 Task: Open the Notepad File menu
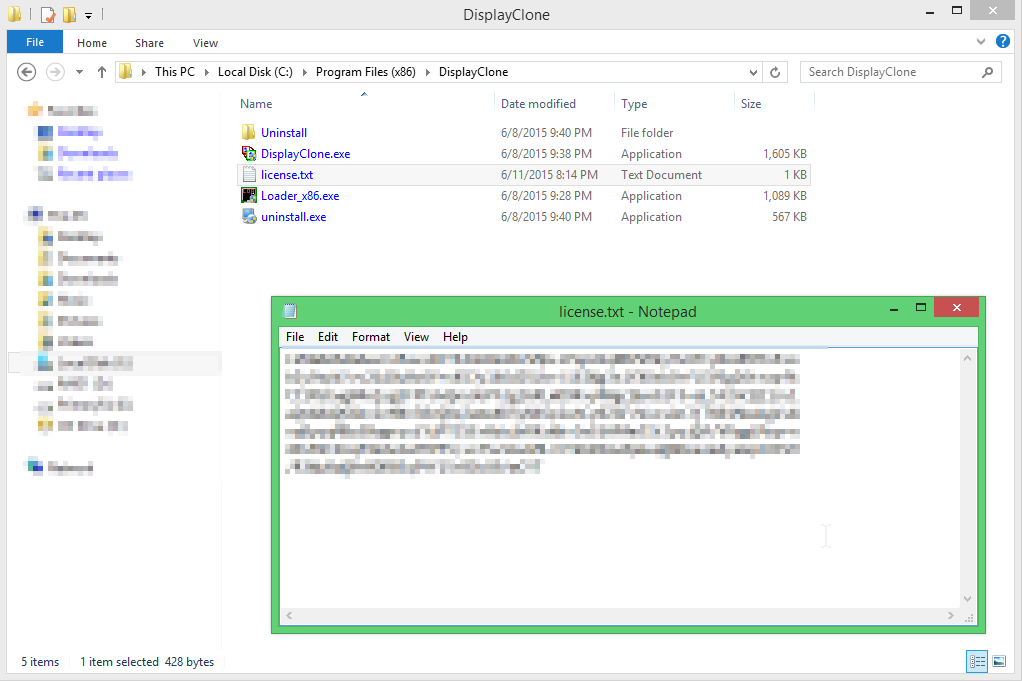click(x=295, y=337)
